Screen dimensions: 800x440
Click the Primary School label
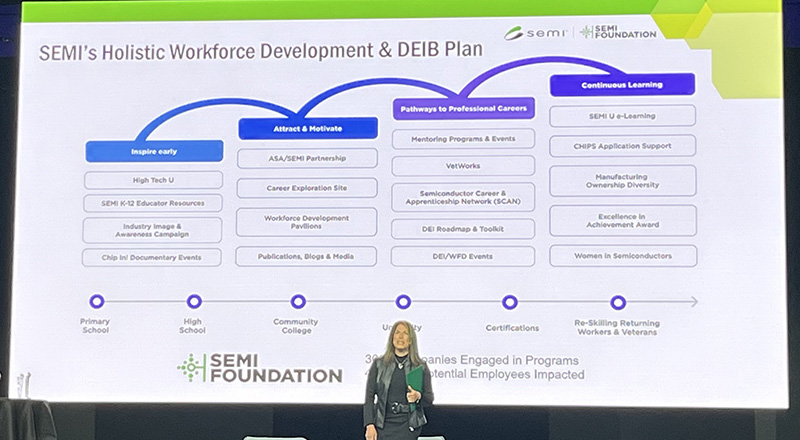pos(95,326)
